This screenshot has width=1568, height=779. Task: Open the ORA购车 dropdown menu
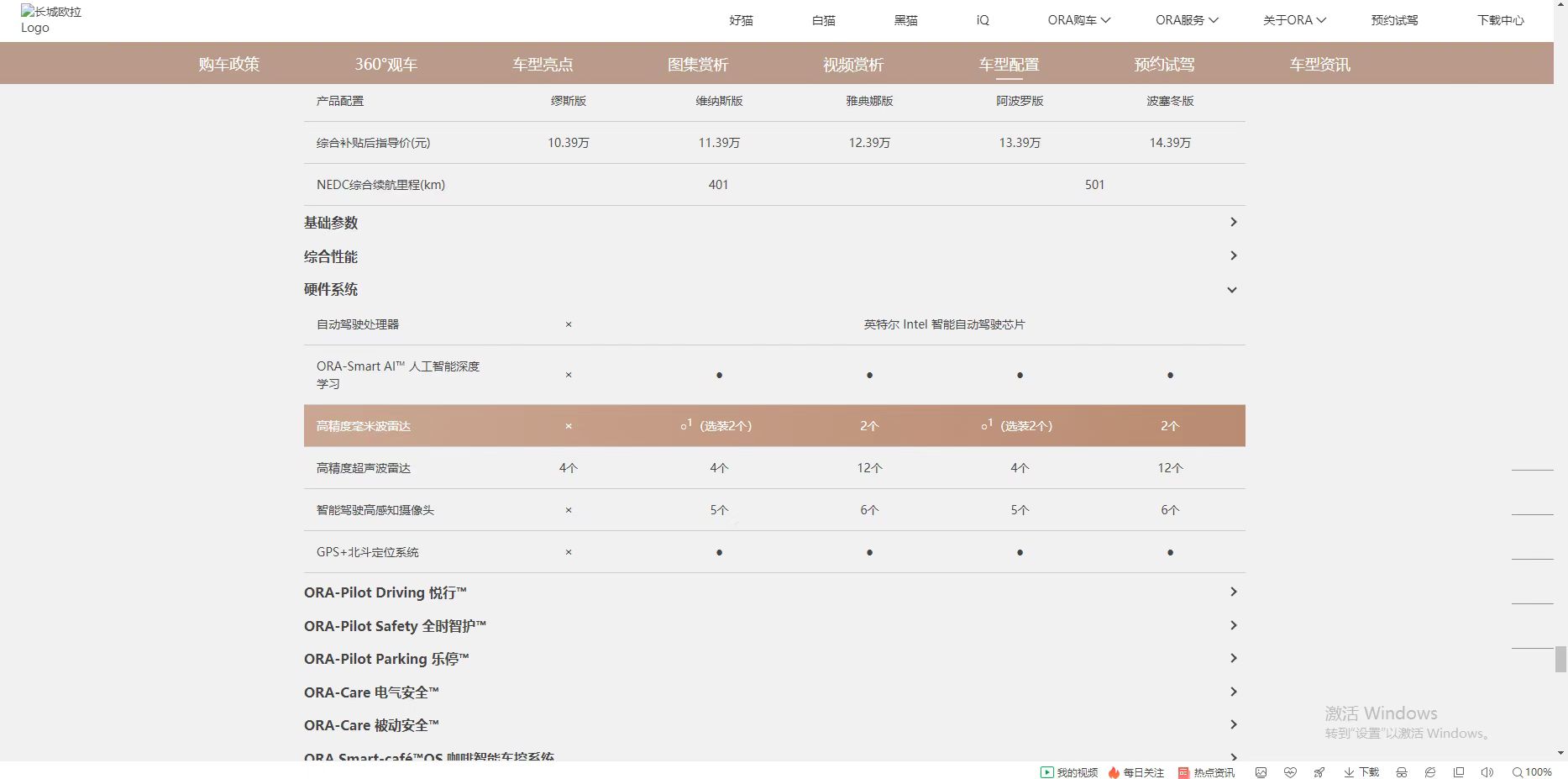click(x=1078, y=20)
